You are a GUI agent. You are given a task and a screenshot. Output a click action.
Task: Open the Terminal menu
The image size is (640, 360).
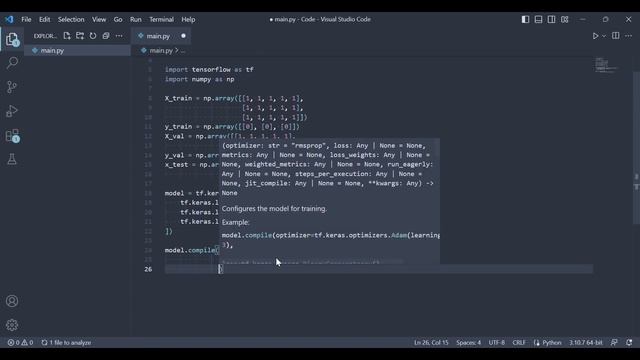click(x=161, y=19)
